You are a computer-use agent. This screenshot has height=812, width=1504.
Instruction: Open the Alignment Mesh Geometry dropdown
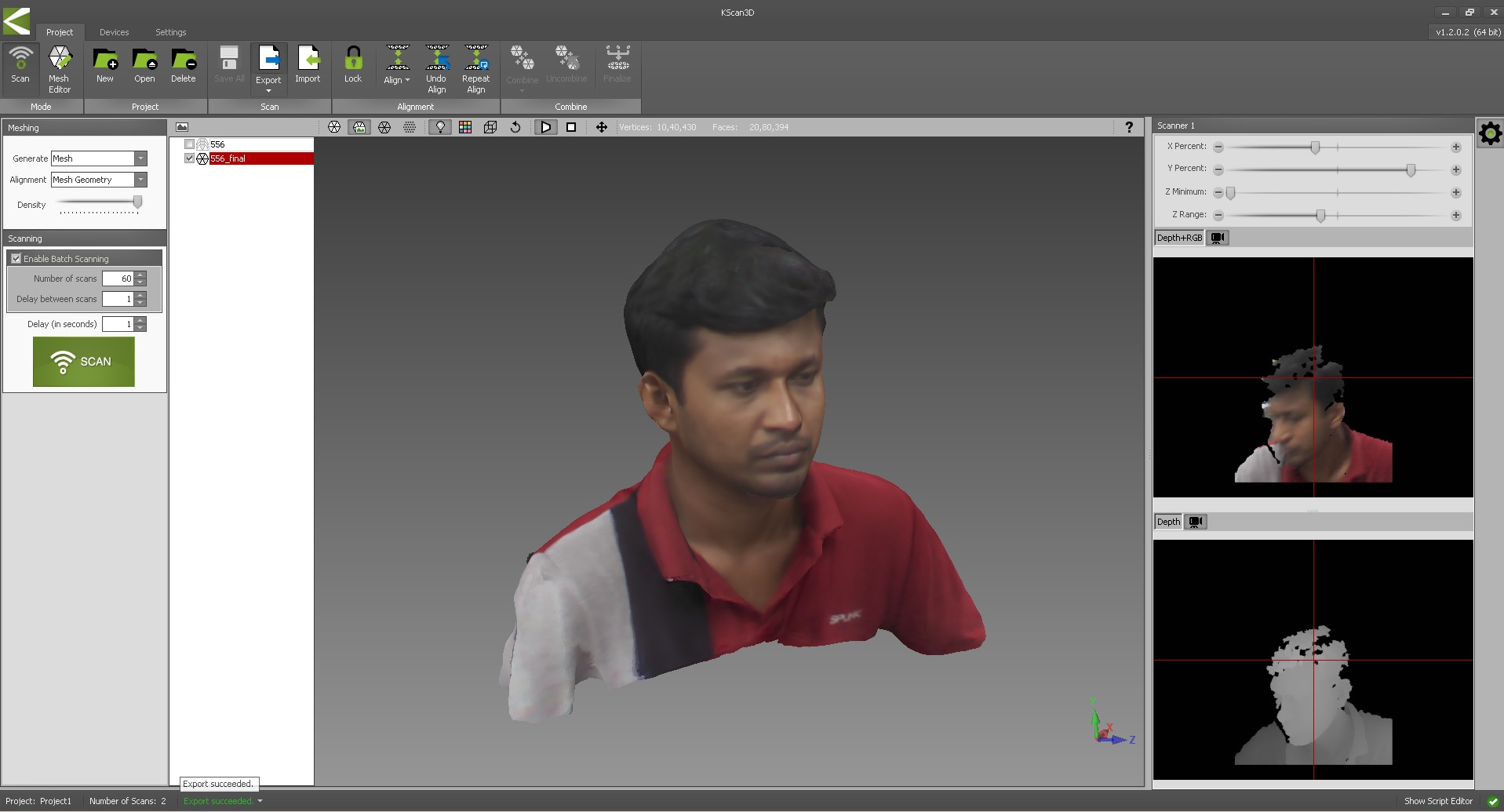(x=140, y=180)
